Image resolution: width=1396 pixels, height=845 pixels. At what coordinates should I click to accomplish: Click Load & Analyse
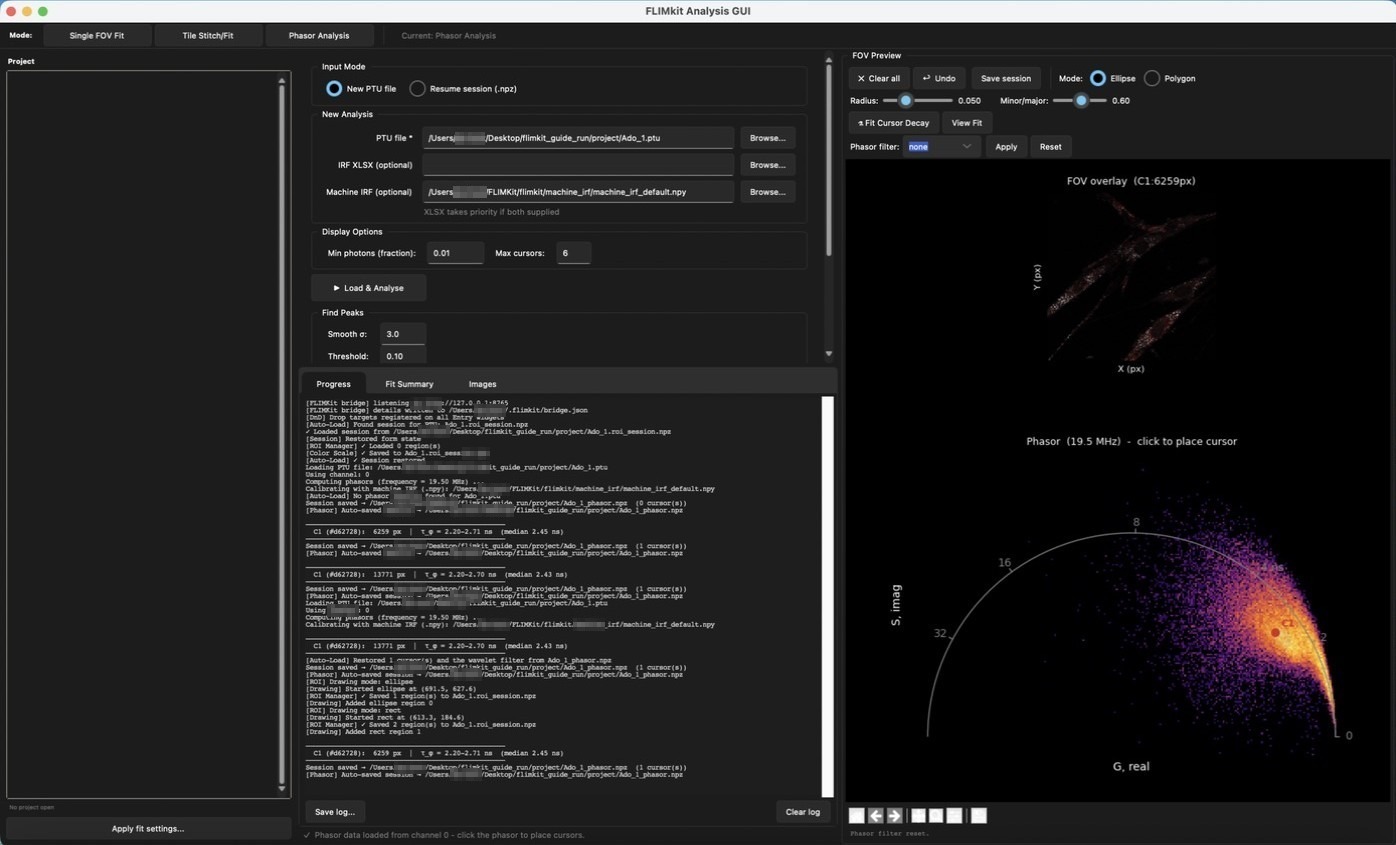[x=369, y=288]
